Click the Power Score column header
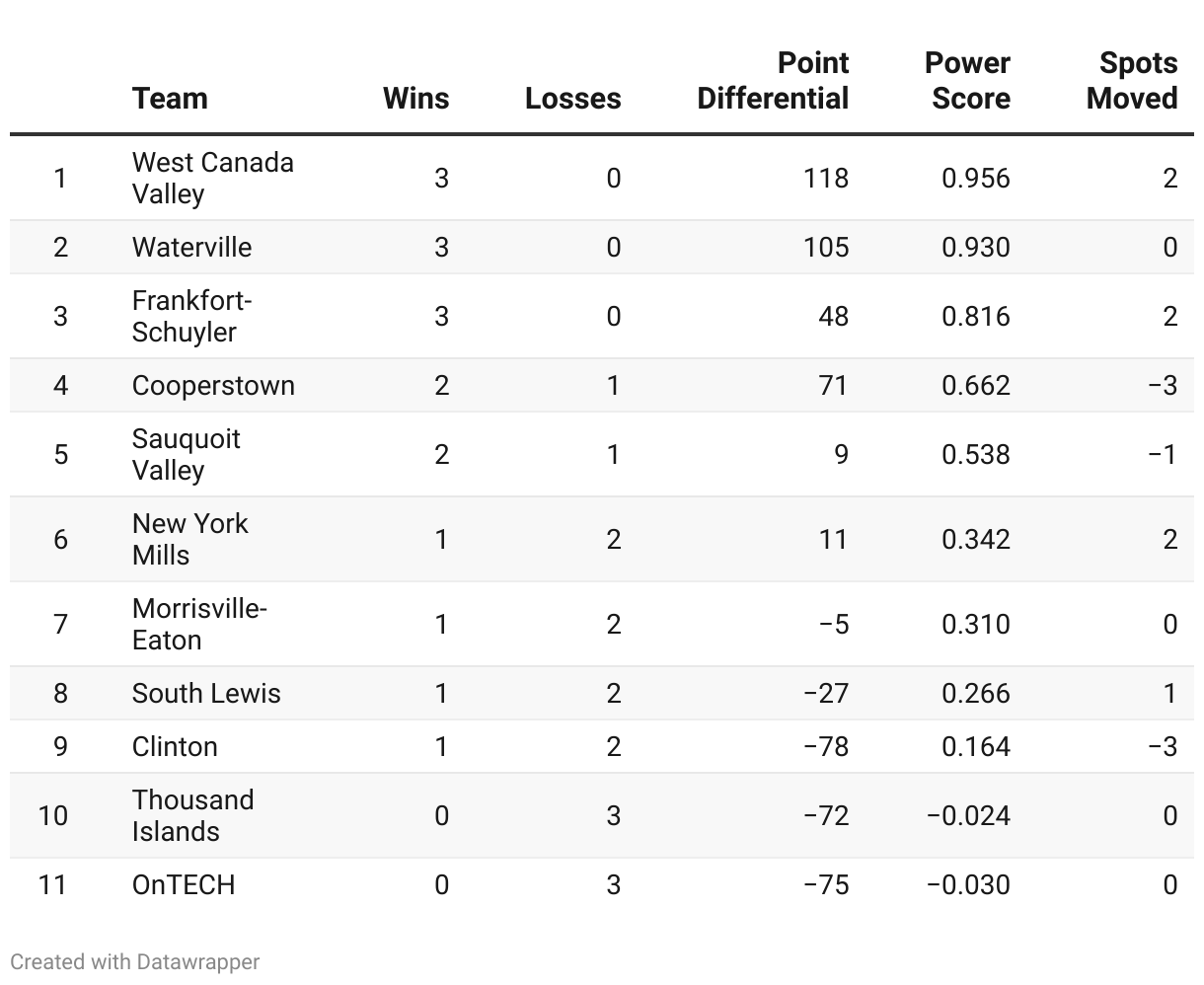 pos(967,81)
